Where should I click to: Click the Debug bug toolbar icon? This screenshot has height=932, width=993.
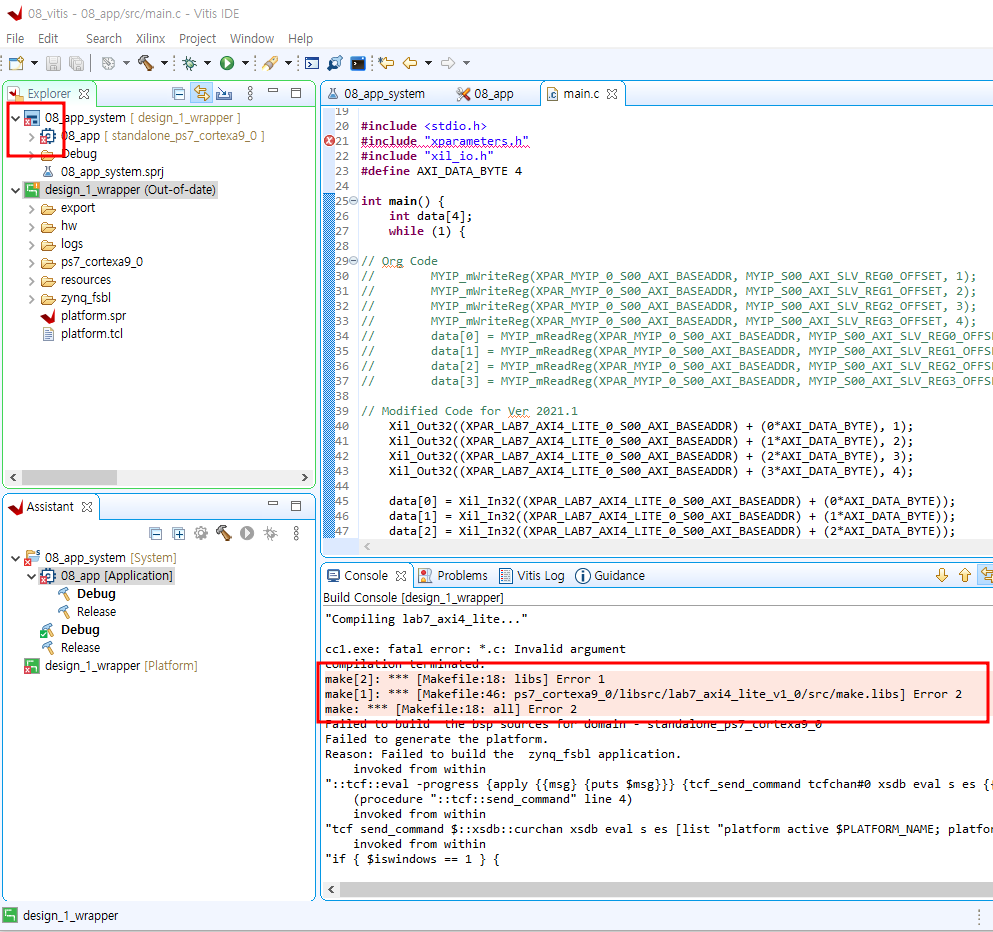(x=189, y=63)
